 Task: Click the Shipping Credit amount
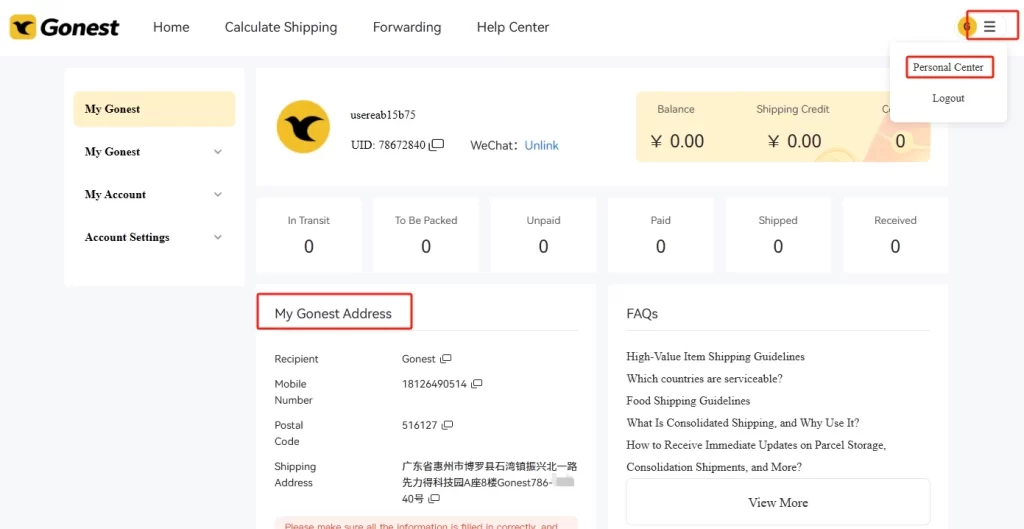pos(795,141)
